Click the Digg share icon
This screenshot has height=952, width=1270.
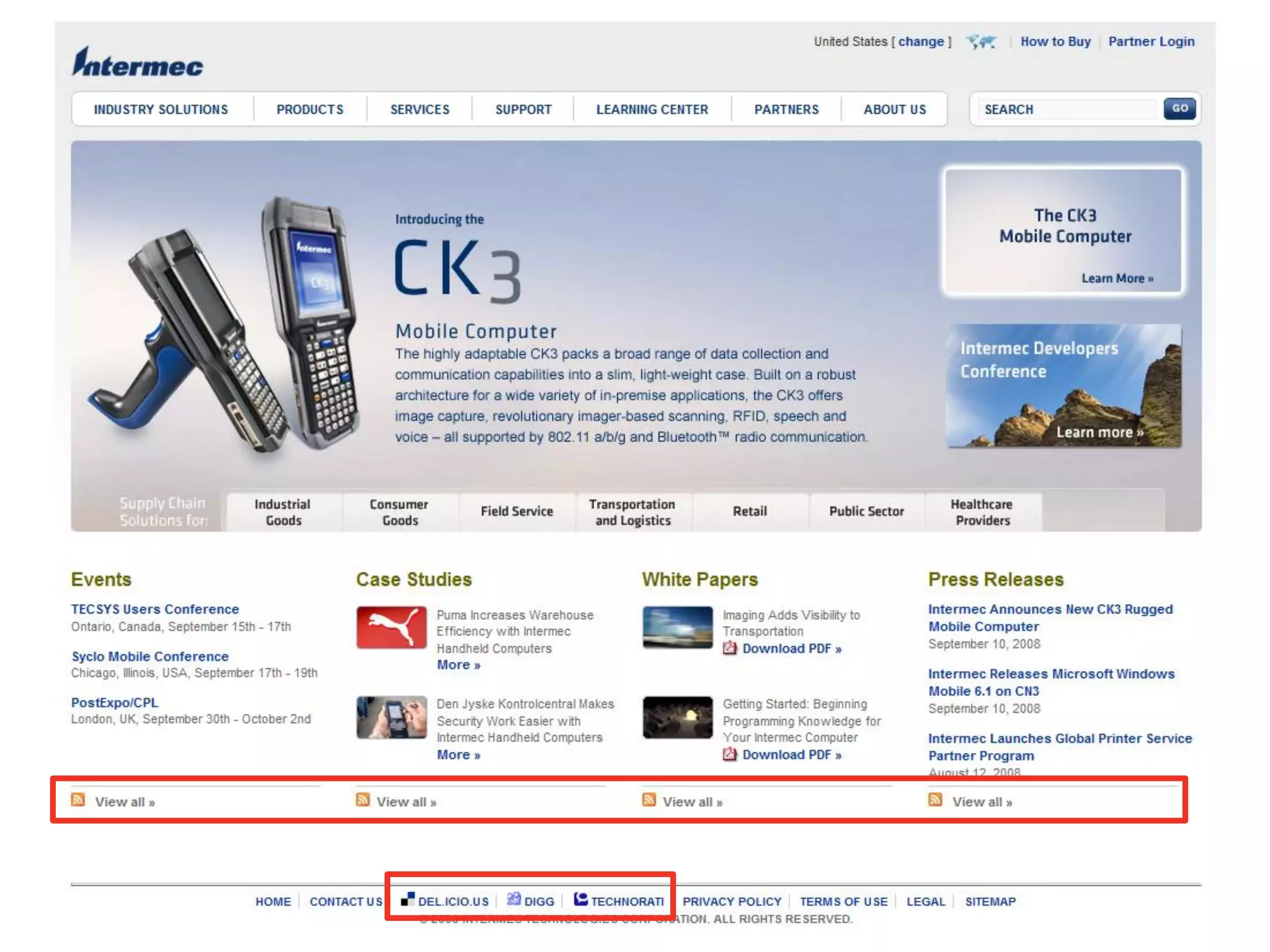click(x=513, y=899)
